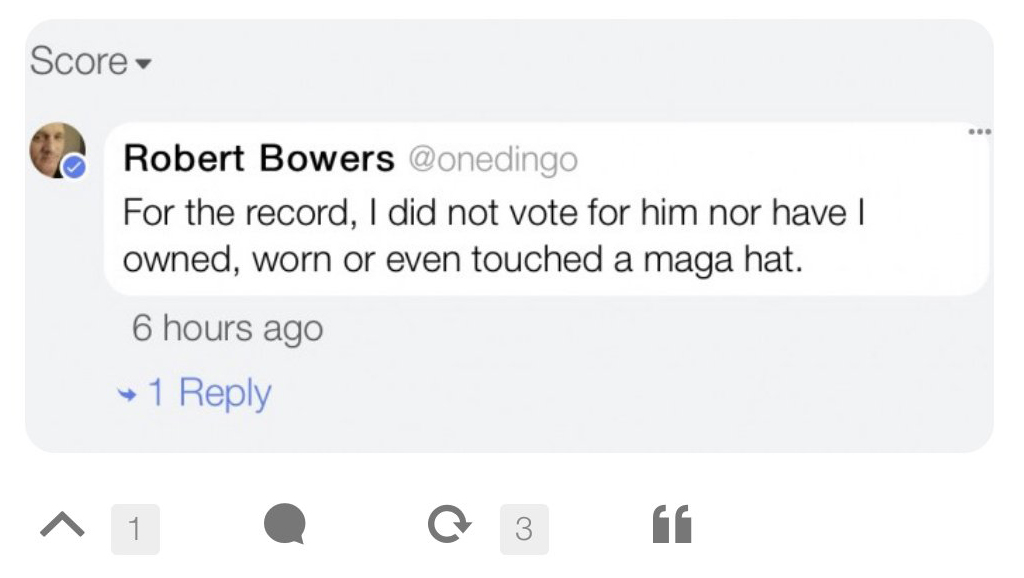
Task: Click the repost count showing 3
Action: click(524, 529)
